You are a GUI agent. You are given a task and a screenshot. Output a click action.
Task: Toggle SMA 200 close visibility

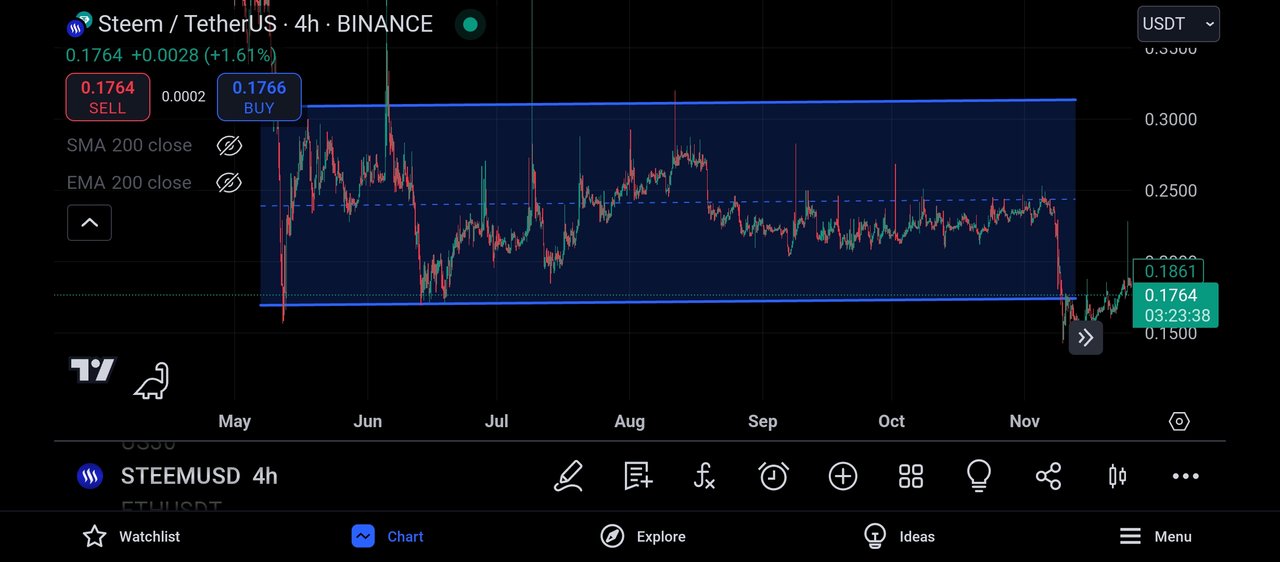pyautogui.click(x=229, y=146)
